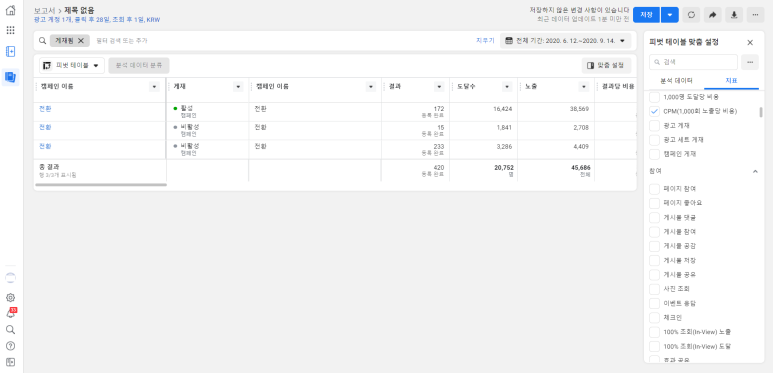Switch to the 분석 데이터 tab
The image size is (773, 373).
tap(676, 80)
